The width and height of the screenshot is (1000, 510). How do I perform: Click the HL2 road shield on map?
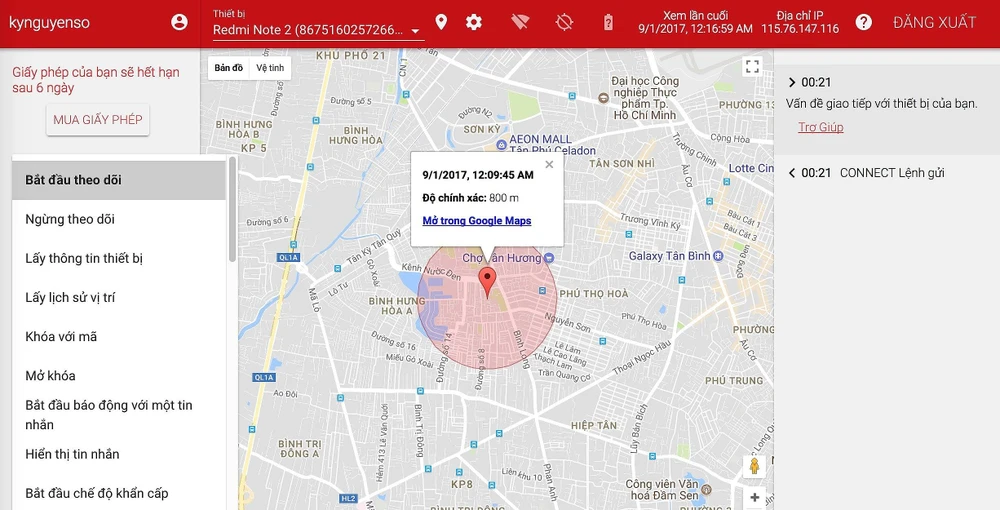pos(348,498)
